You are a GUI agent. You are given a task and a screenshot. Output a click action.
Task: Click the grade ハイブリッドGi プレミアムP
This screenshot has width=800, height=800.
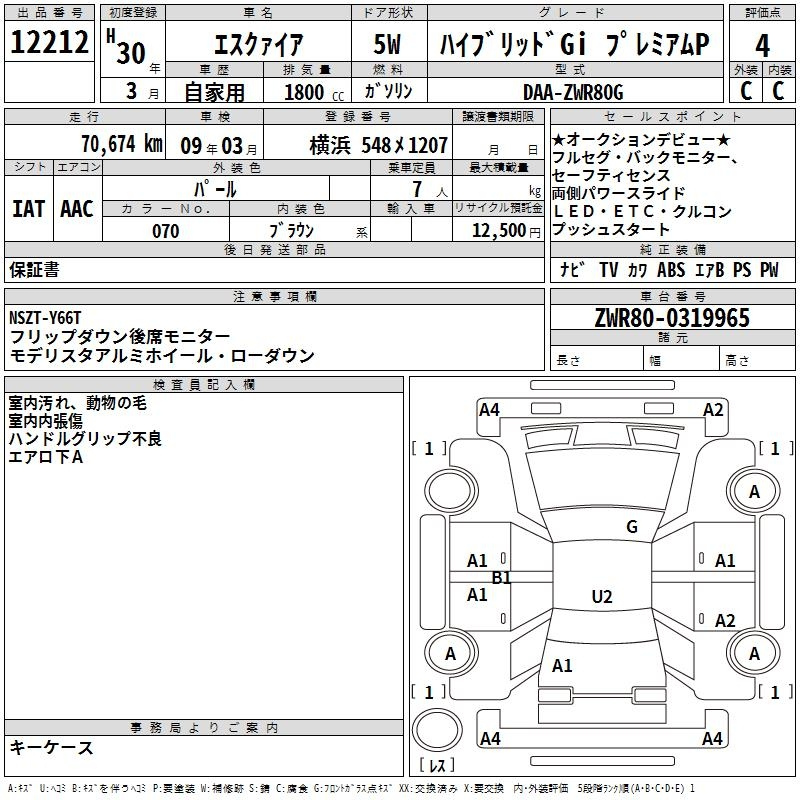click(x=574, y=44)
